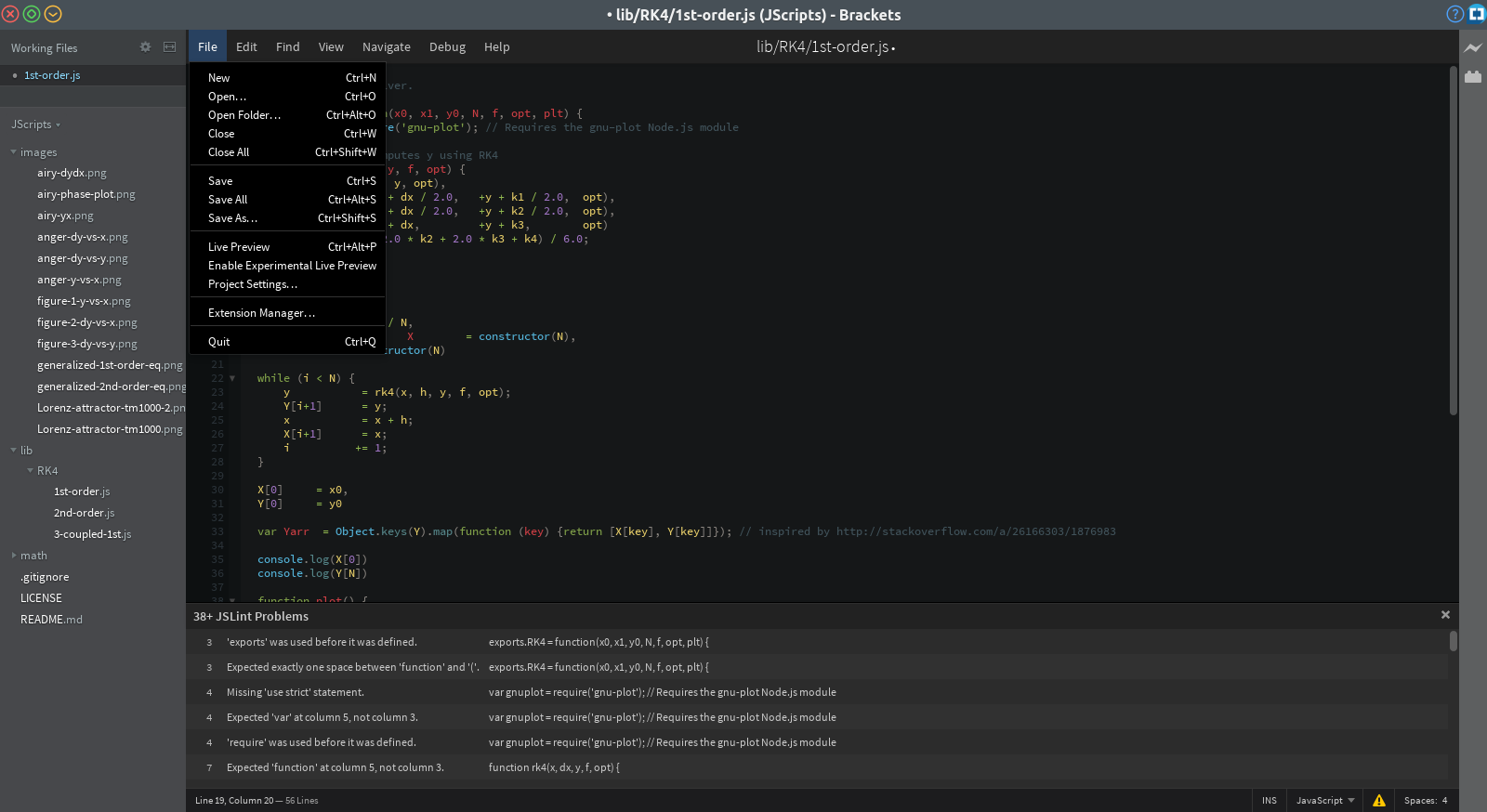Open LICENSE file
Viewport: 1487px width, 812px height.
(x=41, y=598)
